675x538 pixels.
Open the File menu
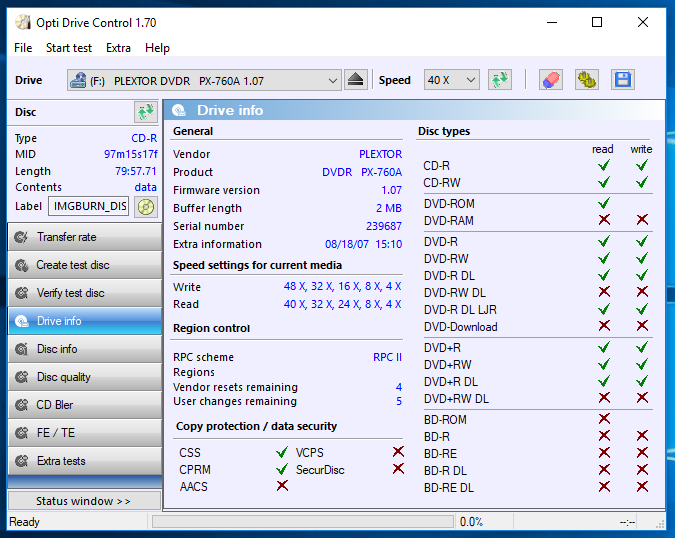(x=23, y=48)
